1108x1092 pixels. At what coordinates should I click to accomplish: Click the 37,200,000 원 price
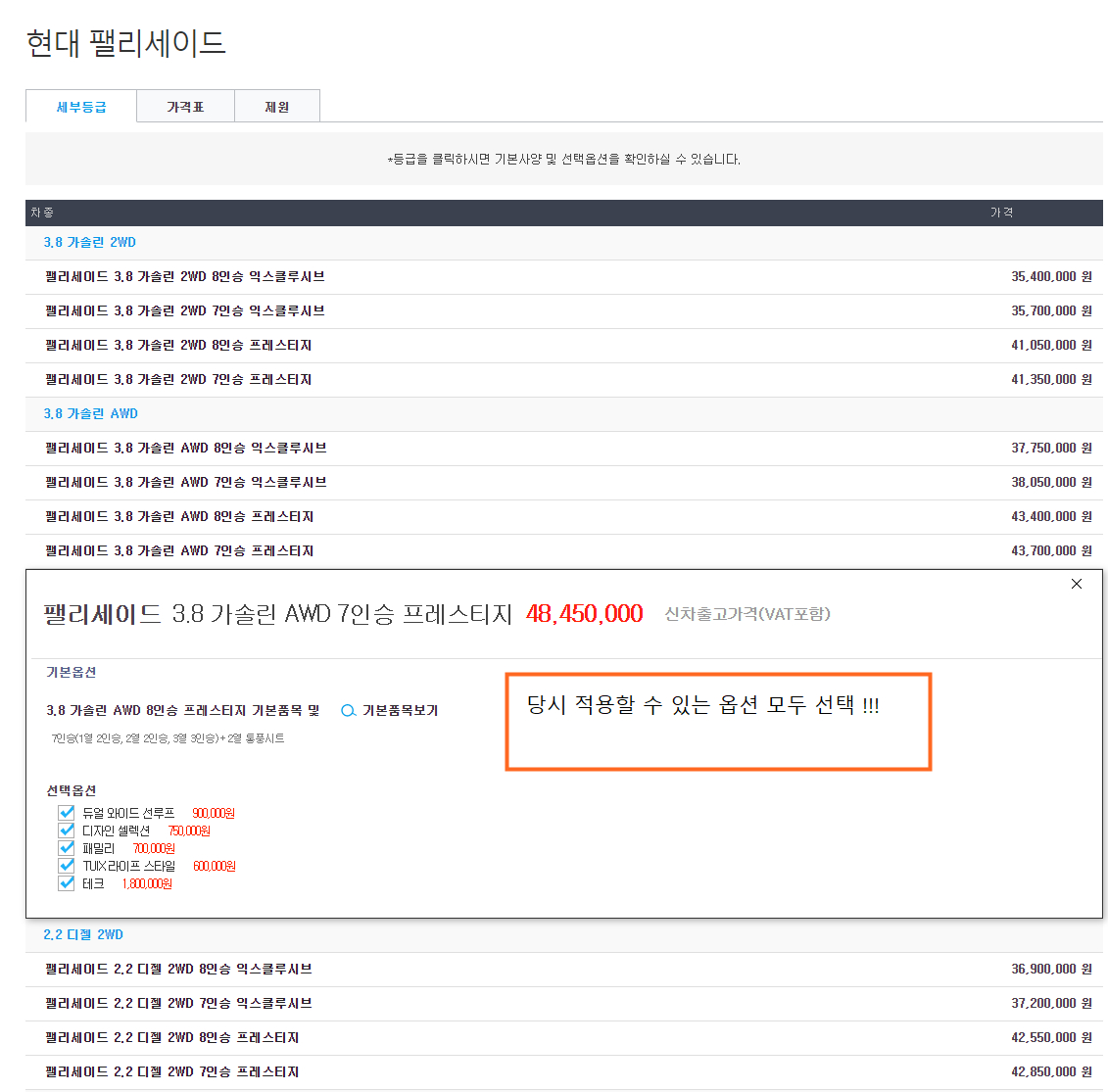pos(1051,1004)
